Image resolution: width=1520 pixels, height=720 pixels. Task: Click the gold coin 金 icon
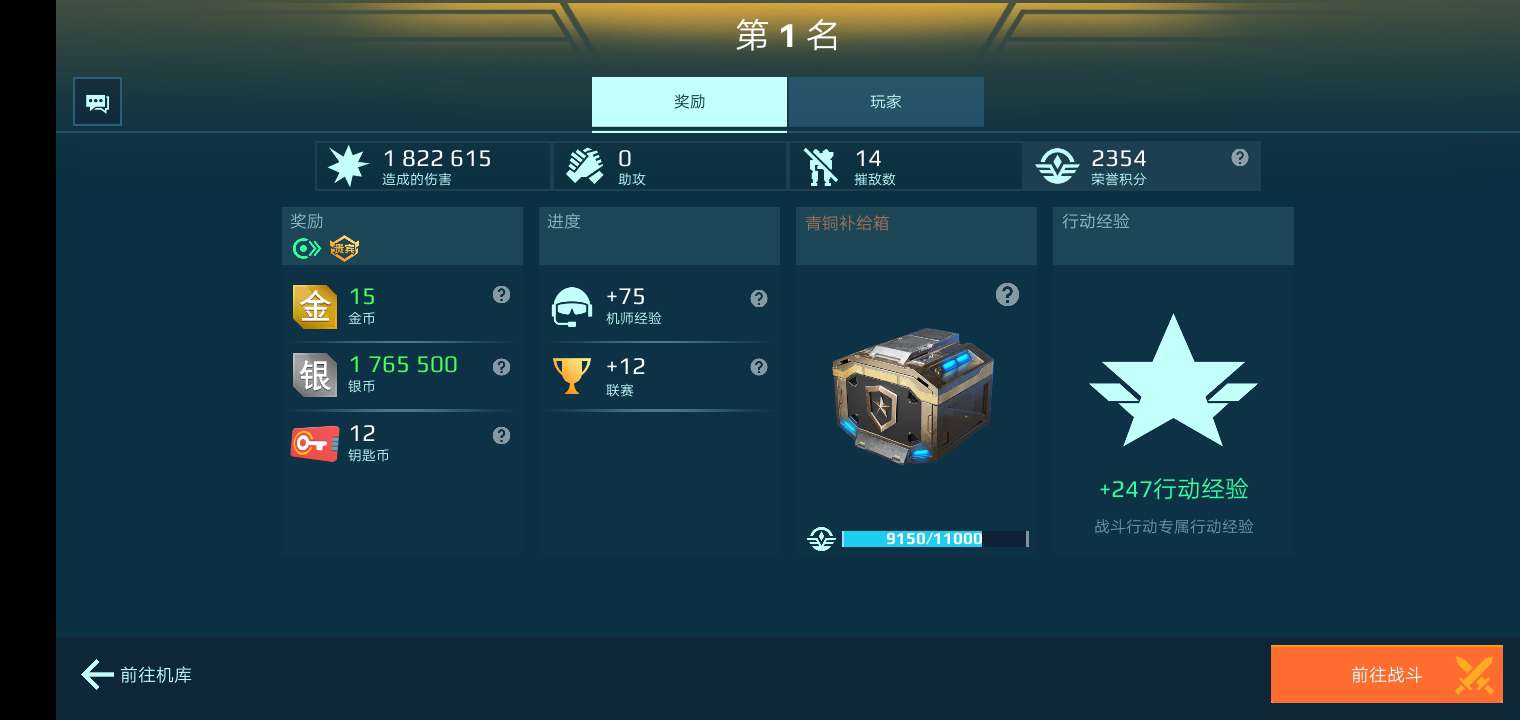pyautogui.click(x=315, y=306)
